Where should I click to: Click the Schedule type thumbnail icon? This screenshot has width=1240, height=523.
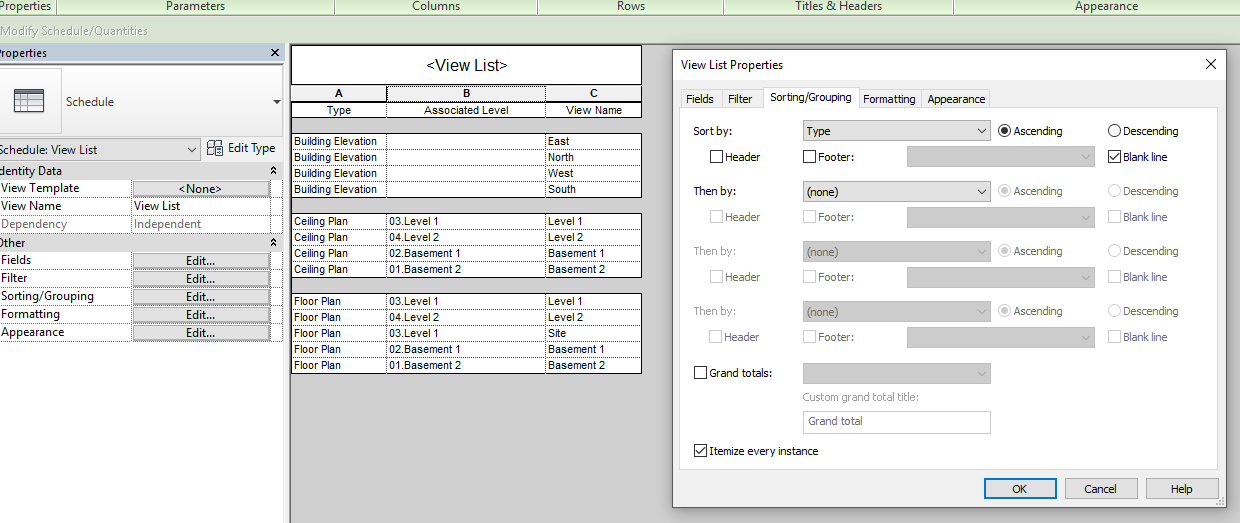pyautogui.click(x=29, y=101)
